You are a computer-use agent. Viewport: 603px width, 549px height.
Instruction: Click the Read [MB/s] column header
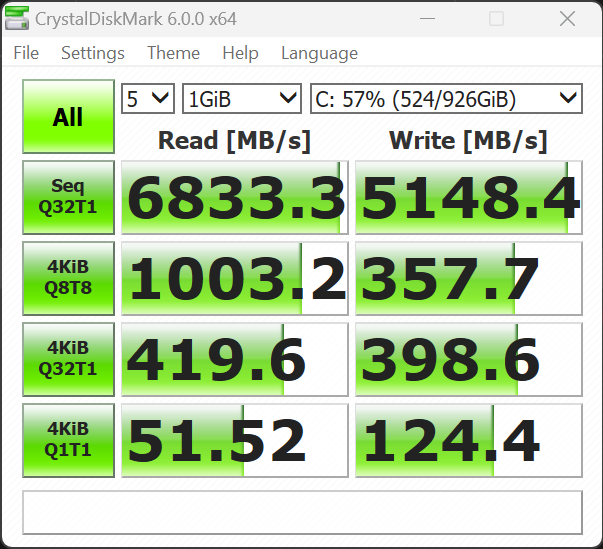point(234,141)
